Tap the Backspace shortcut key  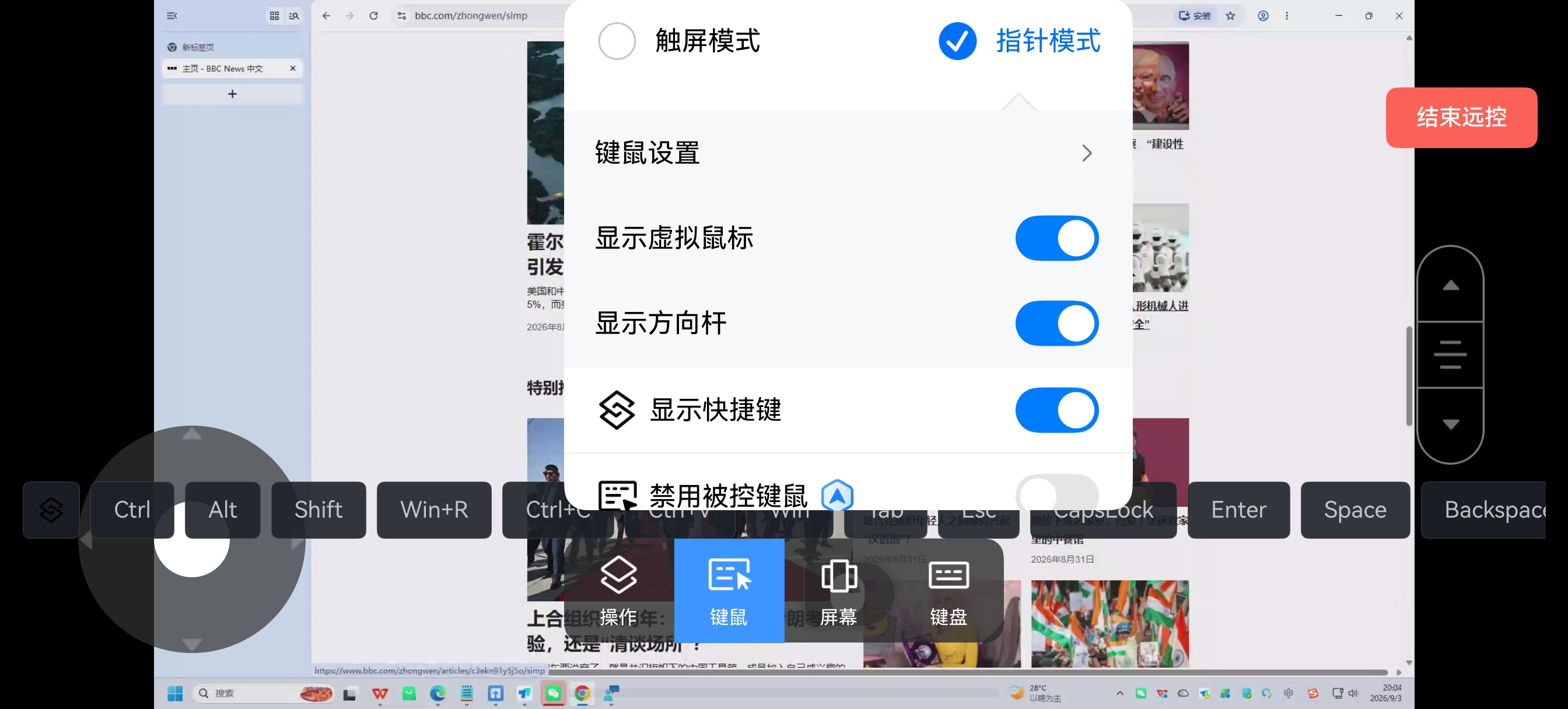tap(1483, 510)
